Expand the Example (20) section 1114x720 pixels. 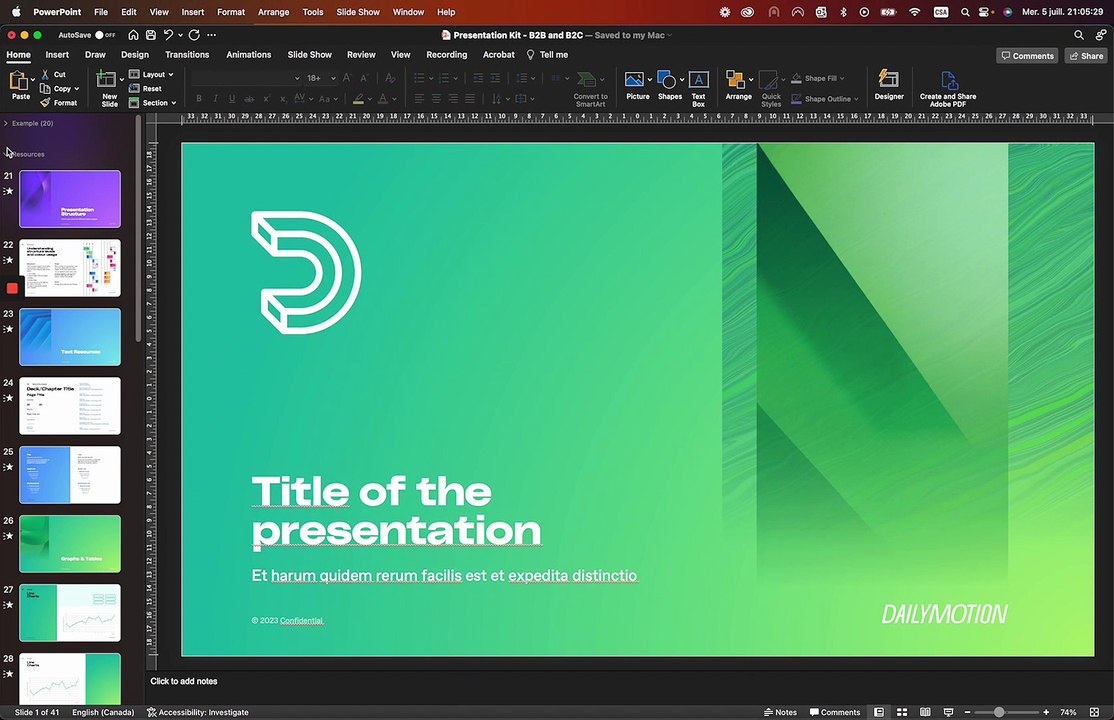pos(6,123)
